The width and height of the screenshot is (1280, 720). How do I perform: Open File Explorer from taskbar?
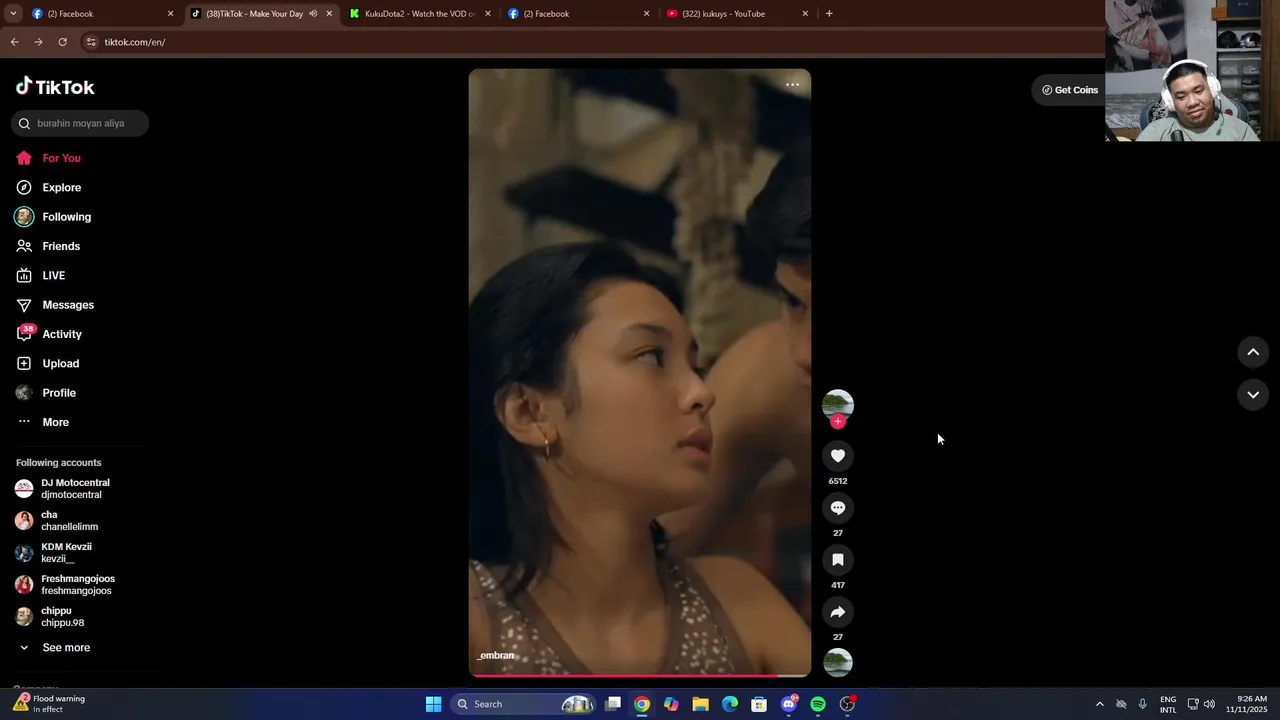[x=701, y=704]
